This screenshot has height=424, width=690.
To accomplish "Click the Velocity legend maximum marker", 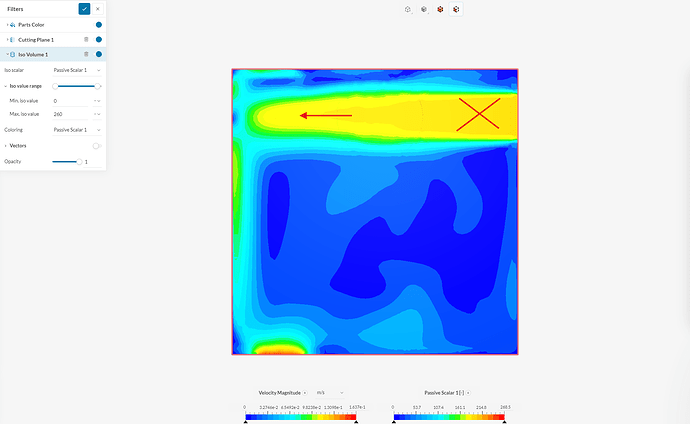I will (x=356, y=422).
